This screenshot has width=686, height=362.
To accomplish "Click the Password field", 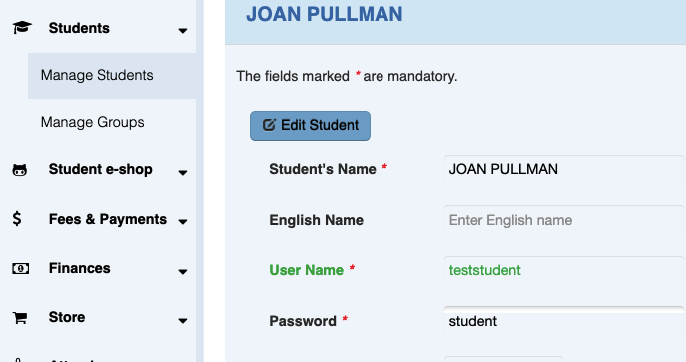I will (x=564, y=321).
